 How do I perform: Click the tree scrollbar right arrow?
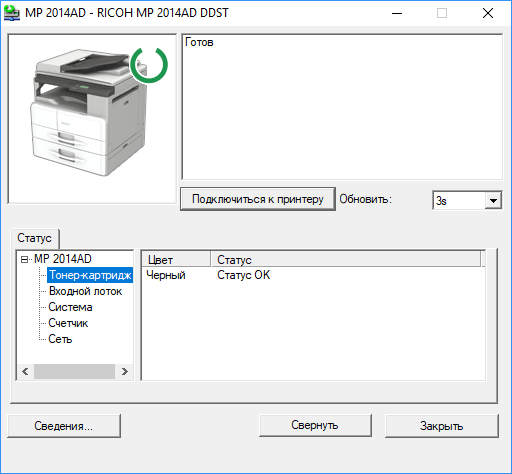tap(124, 371)
